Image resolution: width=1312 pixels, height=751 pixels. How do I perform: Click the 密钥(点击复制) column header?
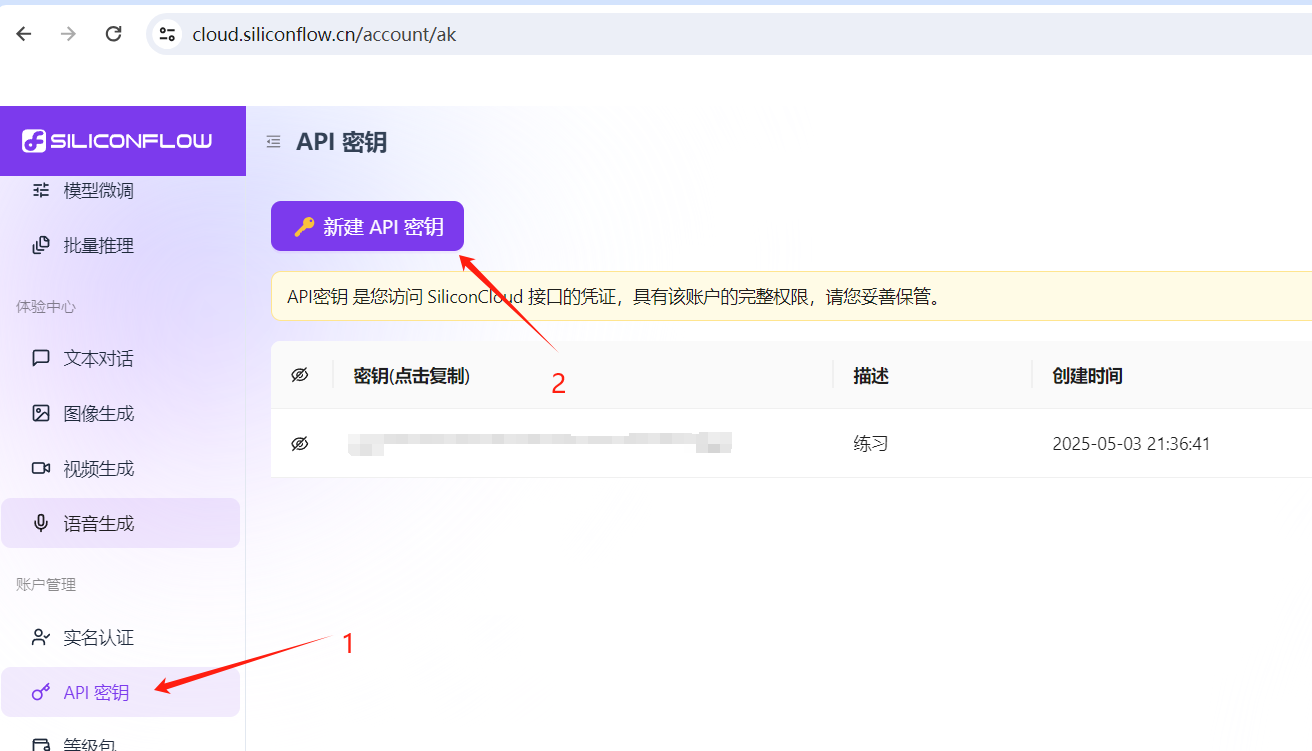412,376
